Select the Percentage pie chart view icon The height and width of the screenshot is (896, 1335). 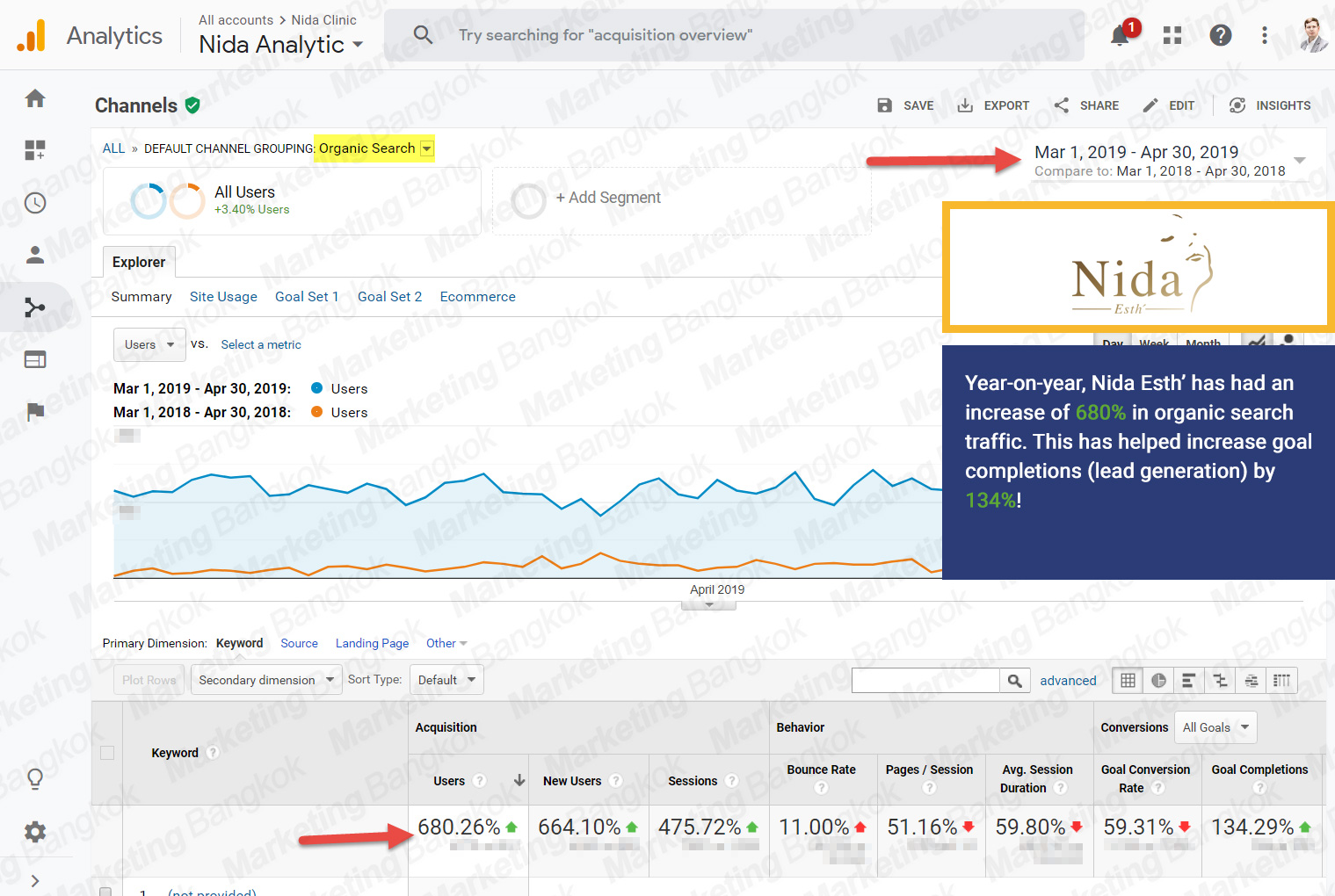point(1158,680)
